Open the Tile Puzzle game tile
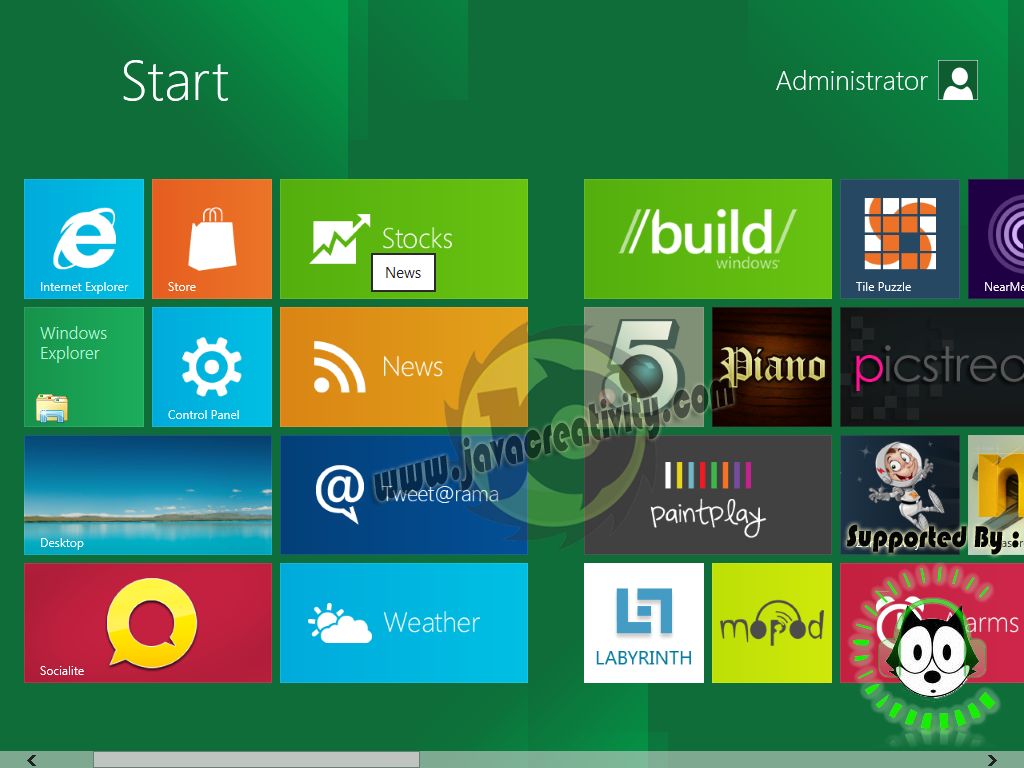The height and width of the screenshot is (768, 1024). pos(900,239)
